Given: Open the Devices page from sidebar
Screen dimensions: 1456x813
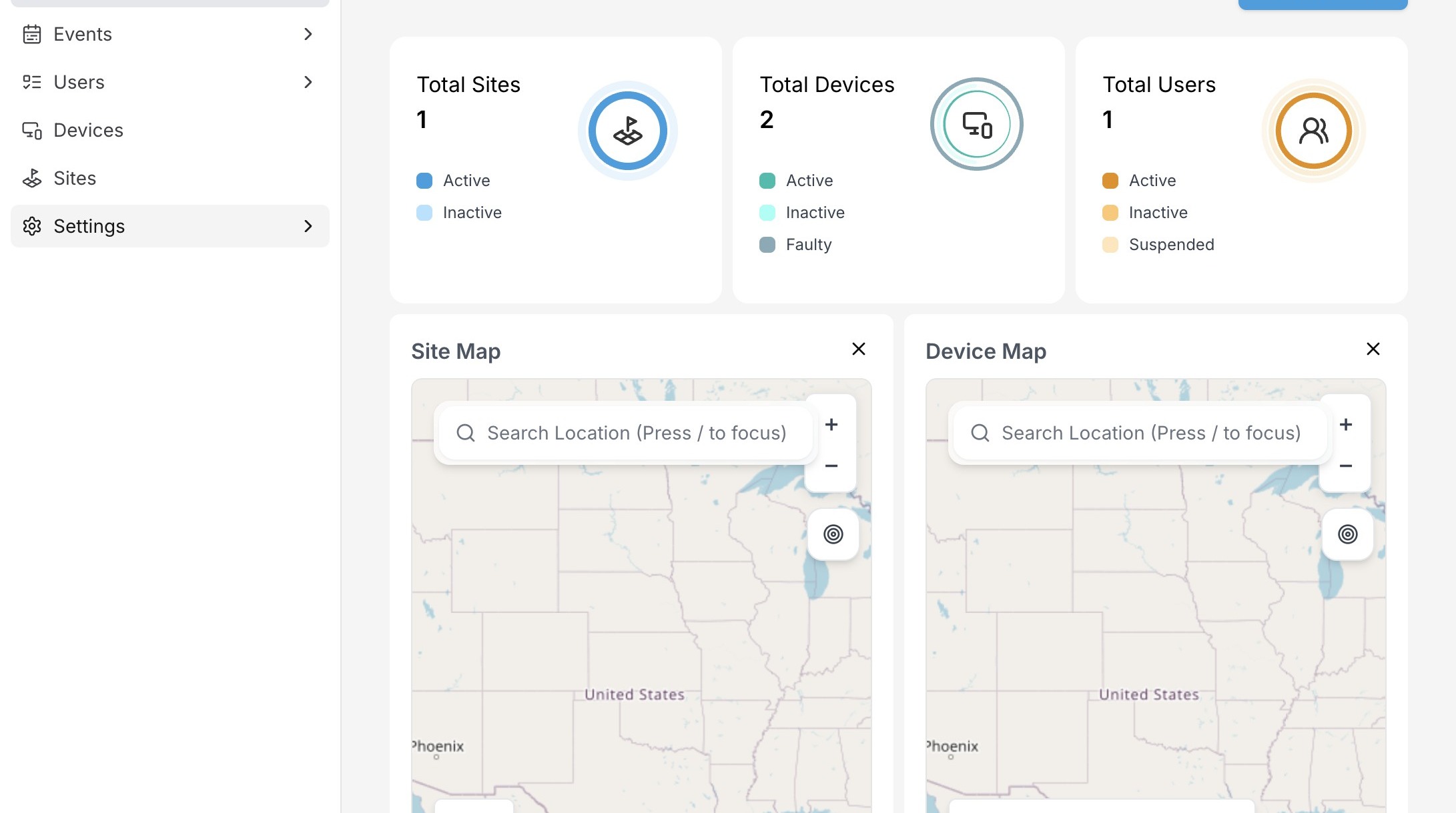Looking at the screenshot, I should pyautogui.click(x=88, y=130).
